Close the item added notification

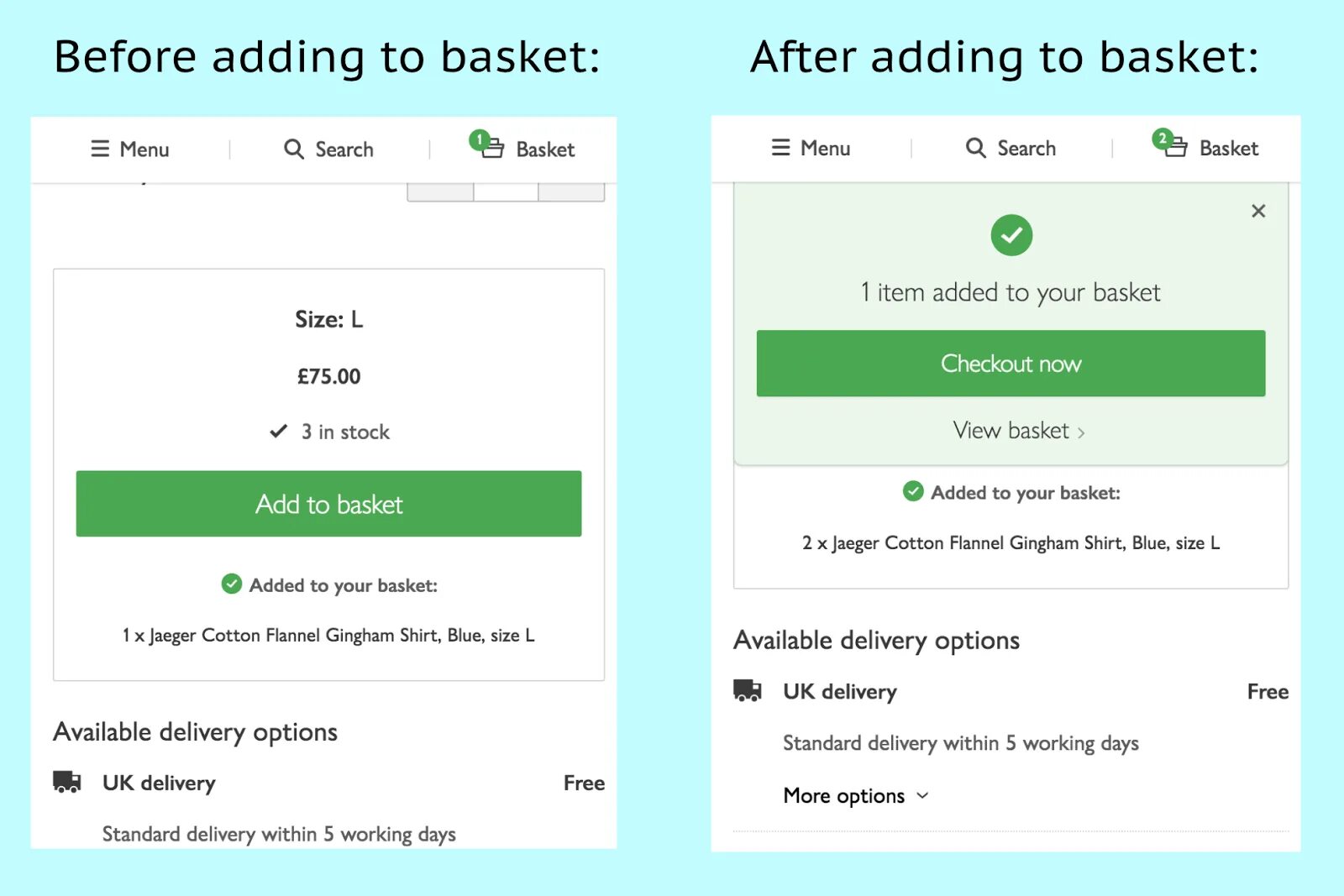(1257, 211)
